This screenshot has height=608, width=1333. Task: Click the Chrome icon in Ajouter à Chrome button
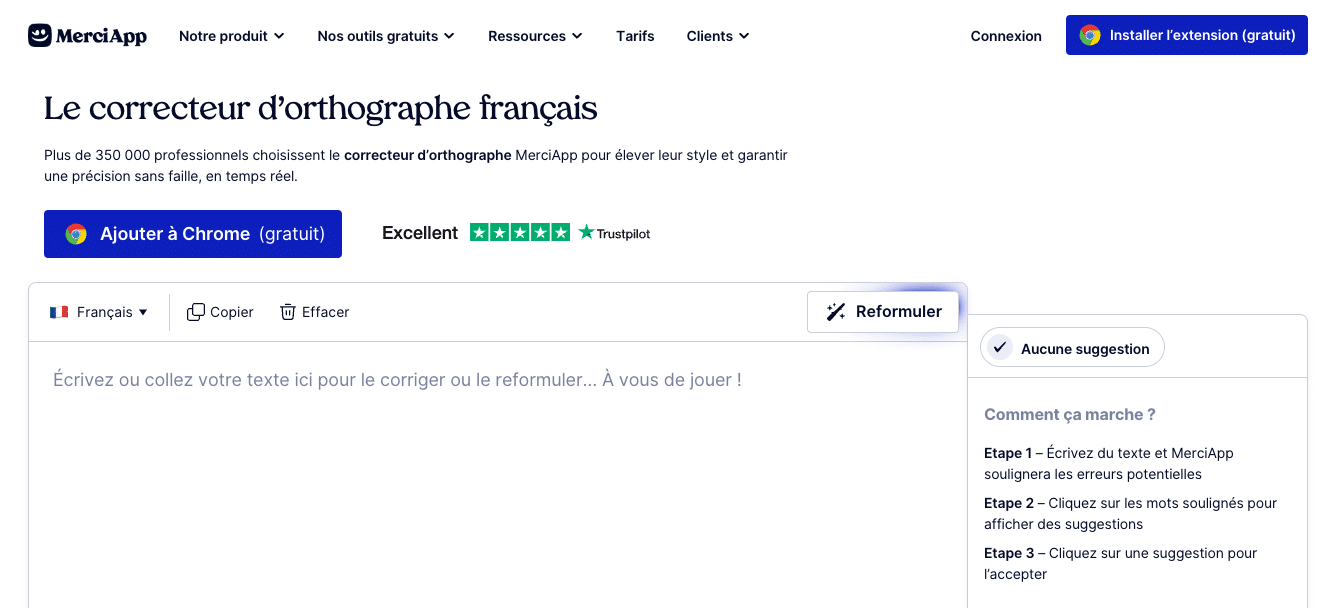[76, 234]
